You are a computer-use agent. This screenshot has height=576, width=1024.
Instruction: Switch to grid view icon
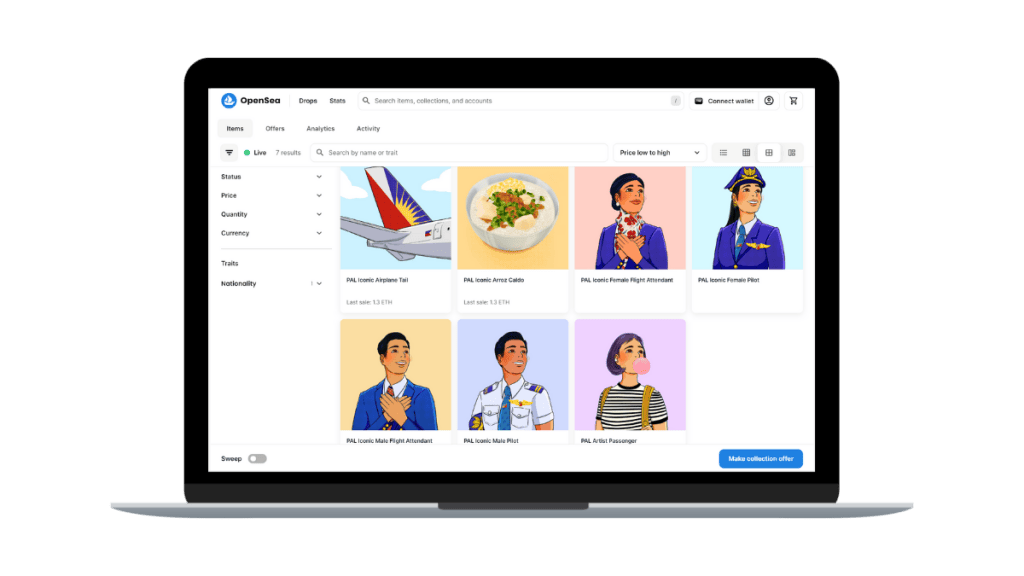[x=769, y=153]
